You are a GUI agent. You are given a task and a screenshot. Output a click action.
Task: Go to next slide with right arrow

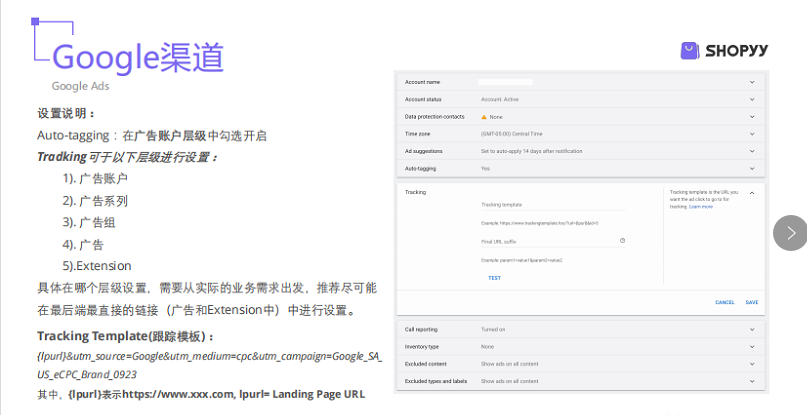(792, 233)
